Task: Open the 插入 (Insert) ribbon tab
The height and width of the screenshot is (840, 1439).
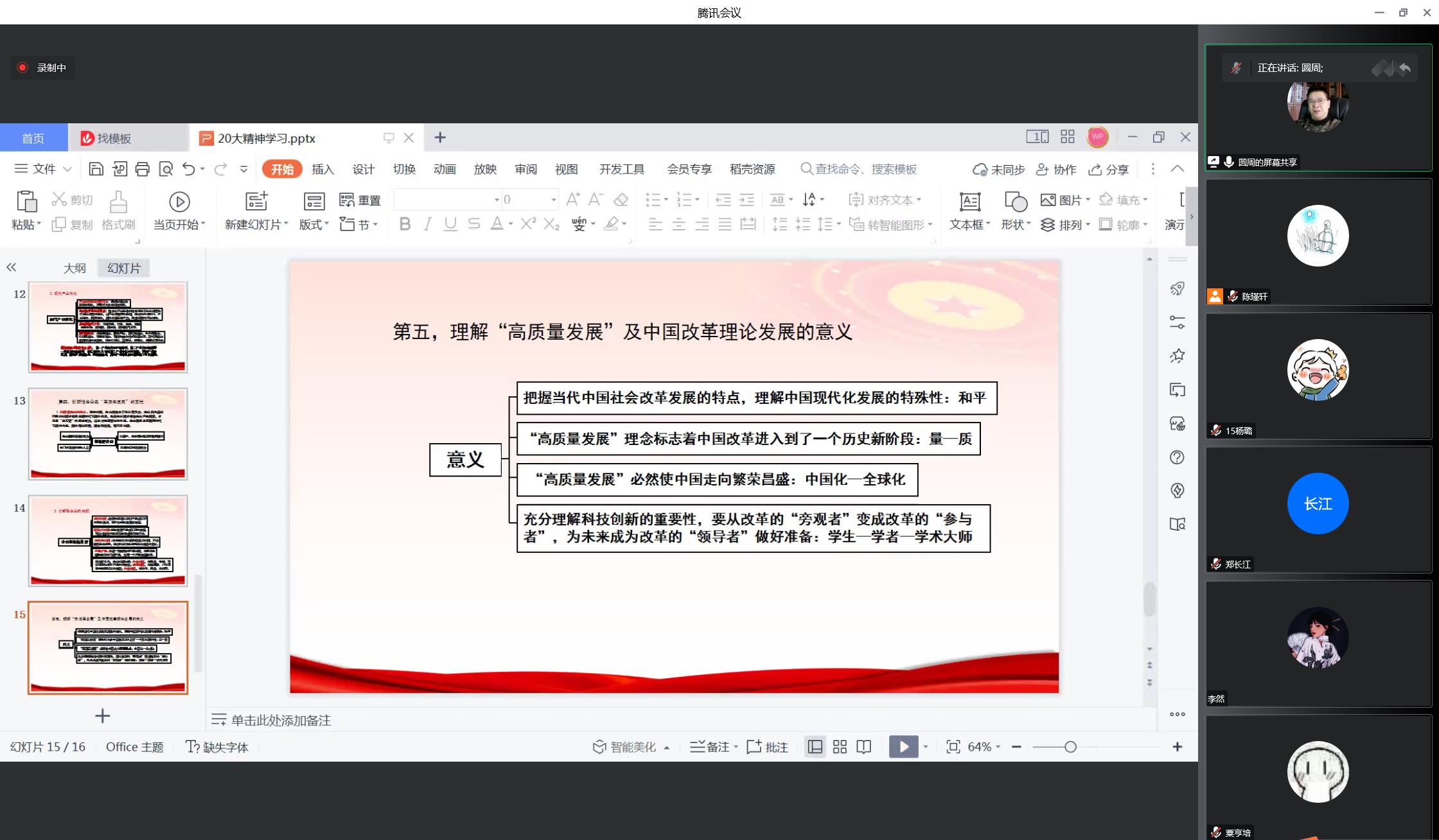Action: click(x=322, y=169)
